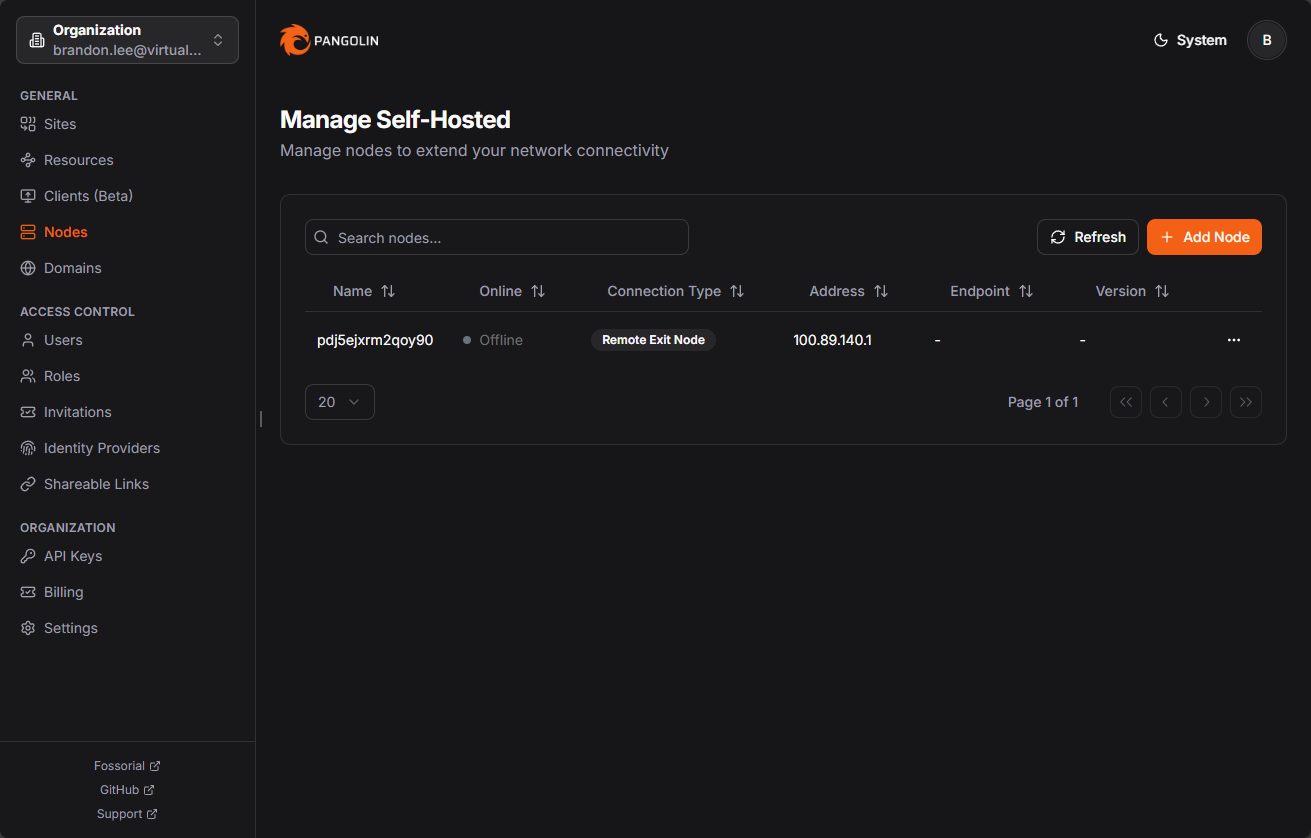The image size is (1311, 838).
Task: Open the Support link
Action: tap(127, 814)
